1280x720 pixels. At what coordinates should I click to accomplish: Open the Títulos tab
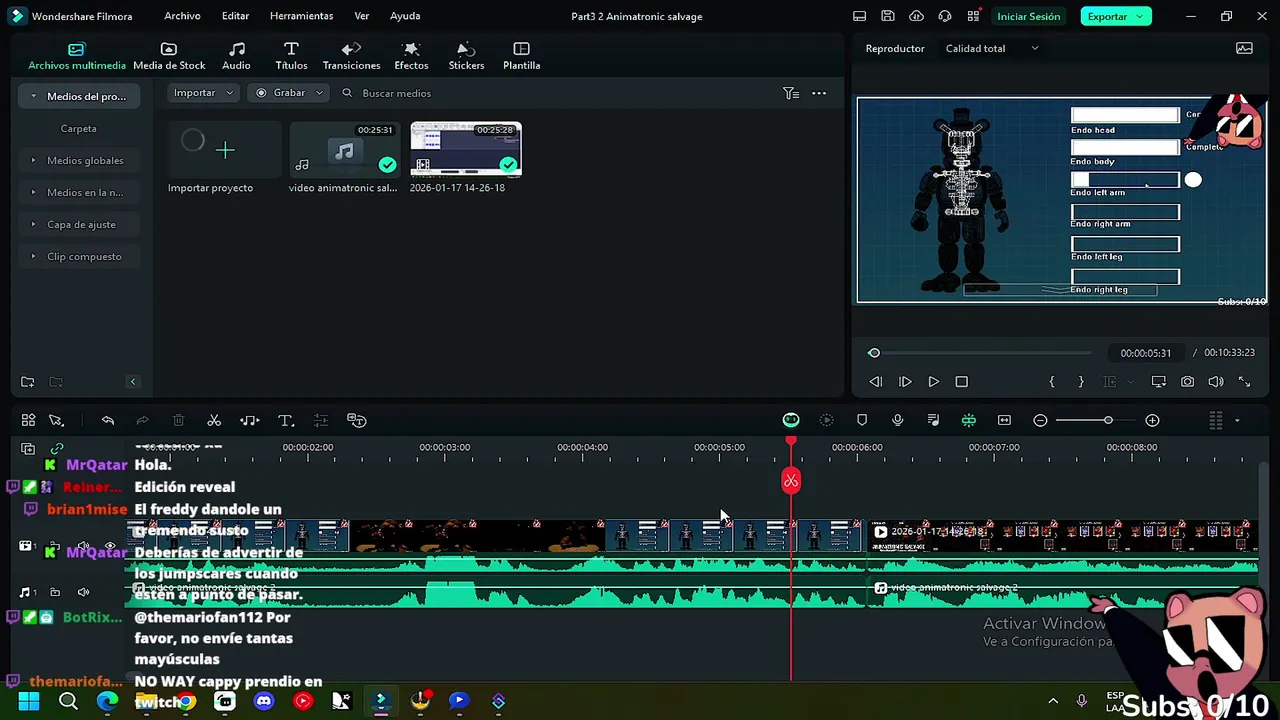click(x=291, y=56)
